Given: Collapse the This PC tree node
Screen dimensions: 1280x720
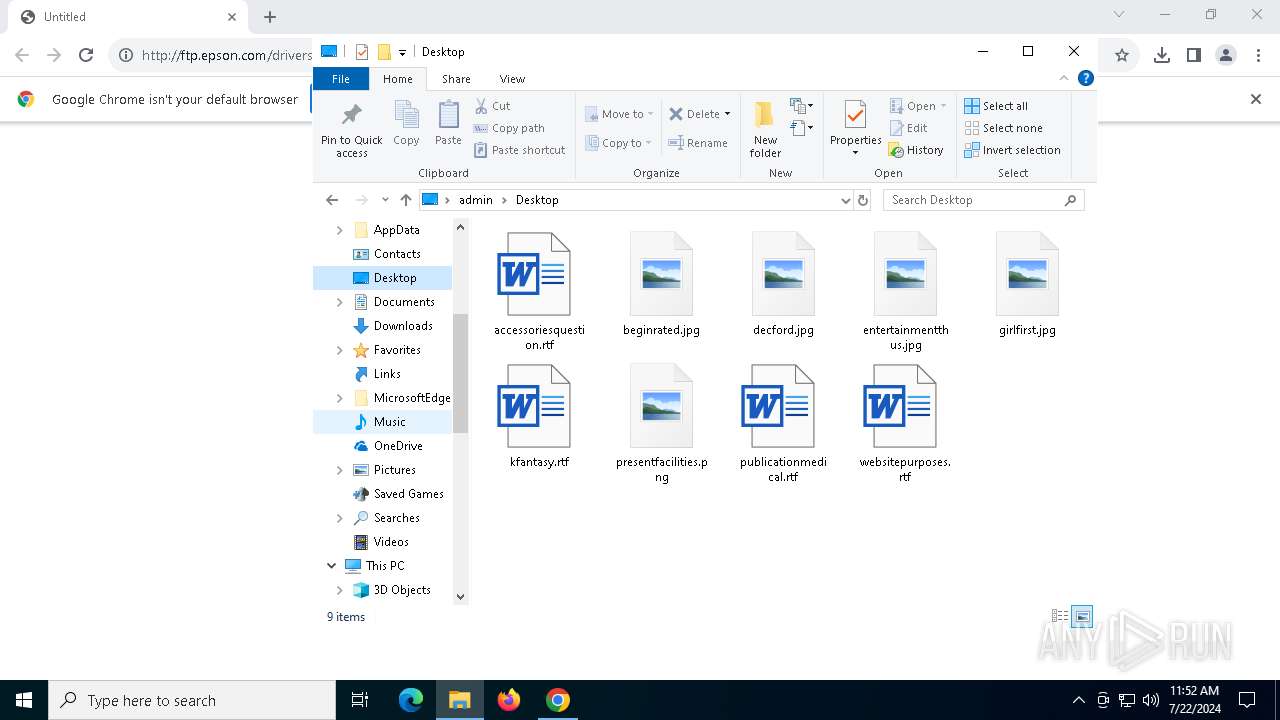Looking at the screenshot, I should [332, 566].
